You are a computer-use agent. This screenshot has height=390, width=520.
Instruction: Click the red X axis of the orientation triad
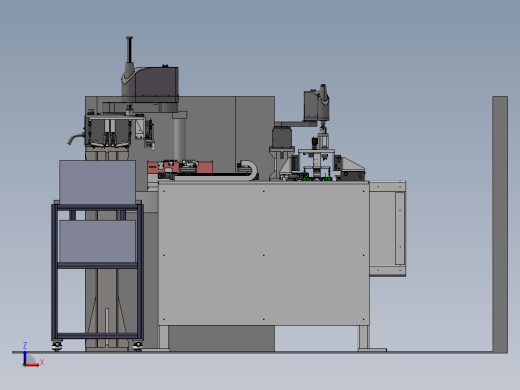[32, 365]
